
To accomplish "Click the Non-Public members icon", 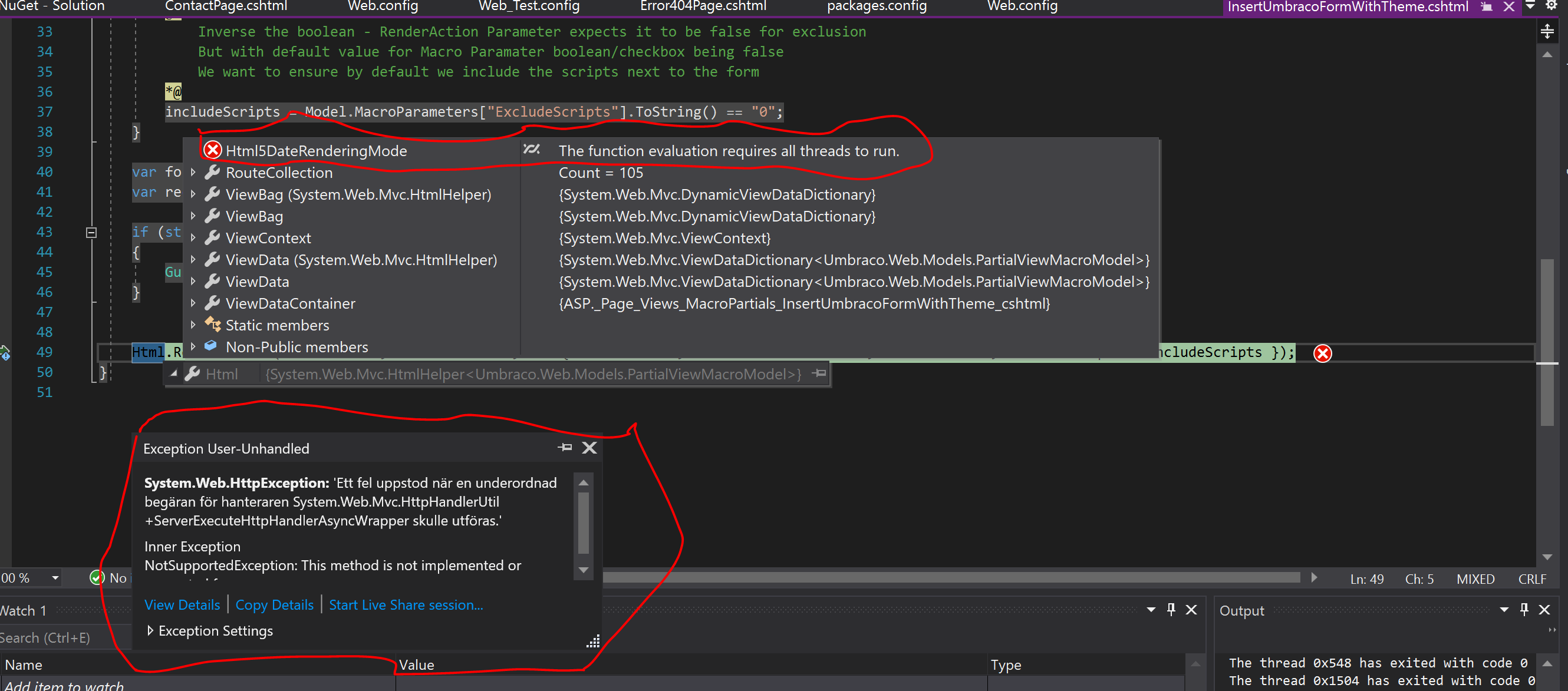I will click(210, 345).
